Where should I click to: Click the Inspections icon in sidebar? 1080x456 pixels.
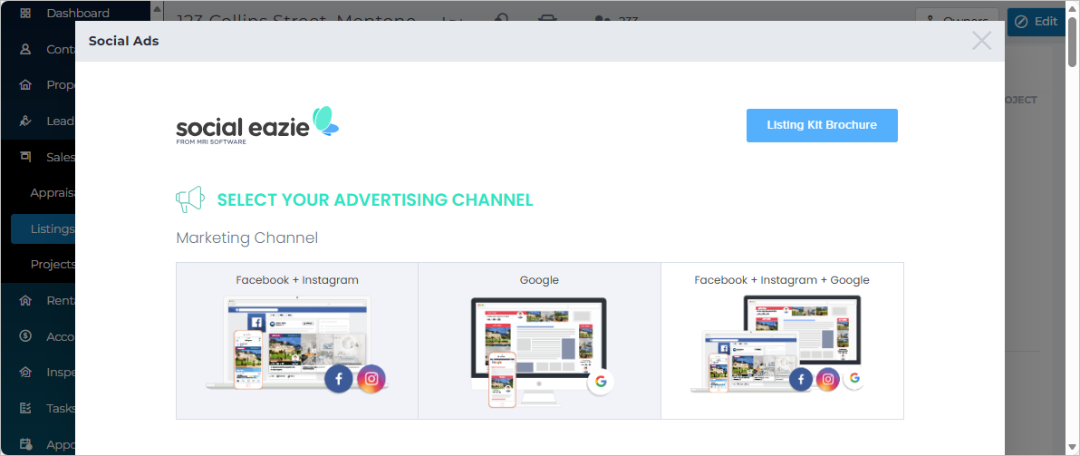pos(25,373)
